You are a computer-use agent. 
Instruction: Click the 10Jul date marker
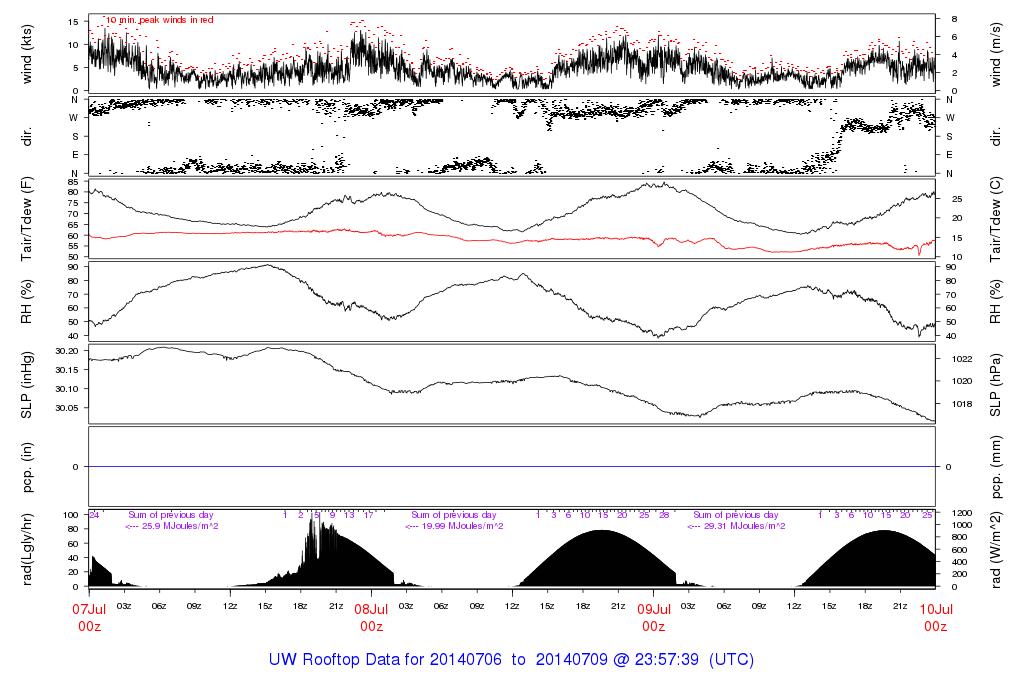[x=935, y=607]
